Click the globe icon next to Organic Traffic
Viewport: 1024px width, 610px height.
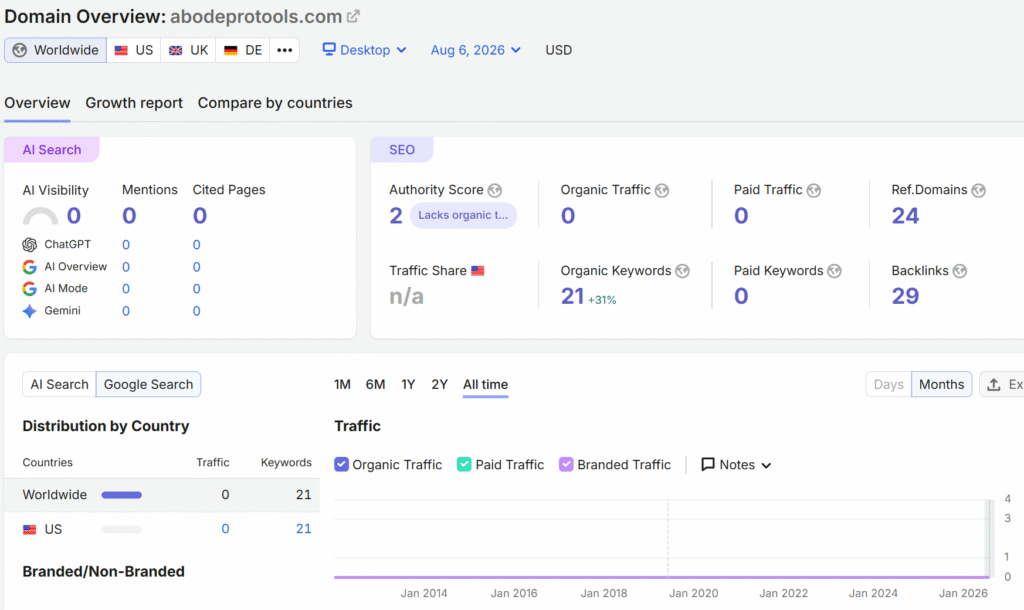(x=662, y=191)
